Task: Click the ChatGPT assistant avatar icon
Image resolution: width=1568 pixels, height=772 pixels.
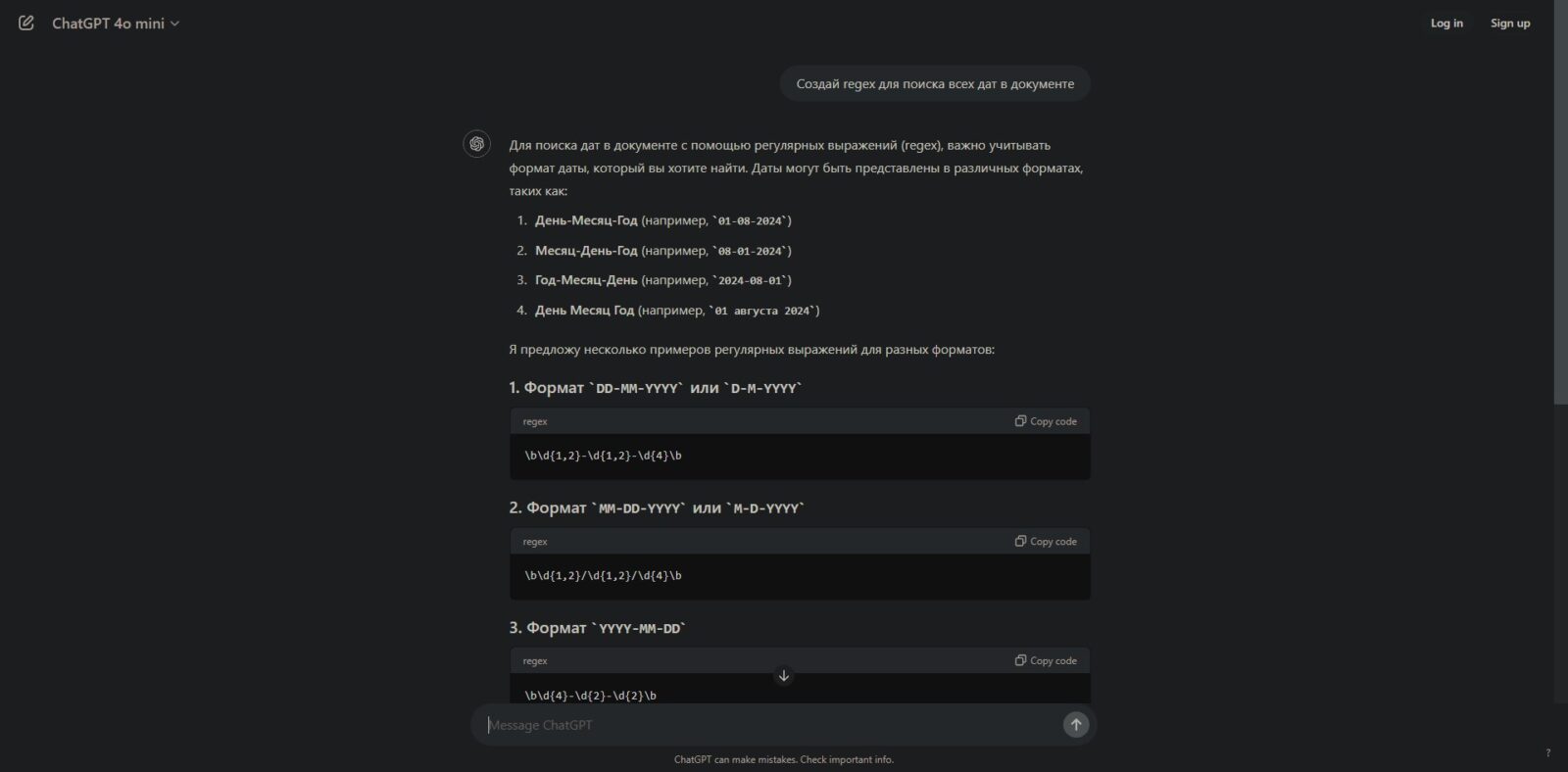Action: 476,144
